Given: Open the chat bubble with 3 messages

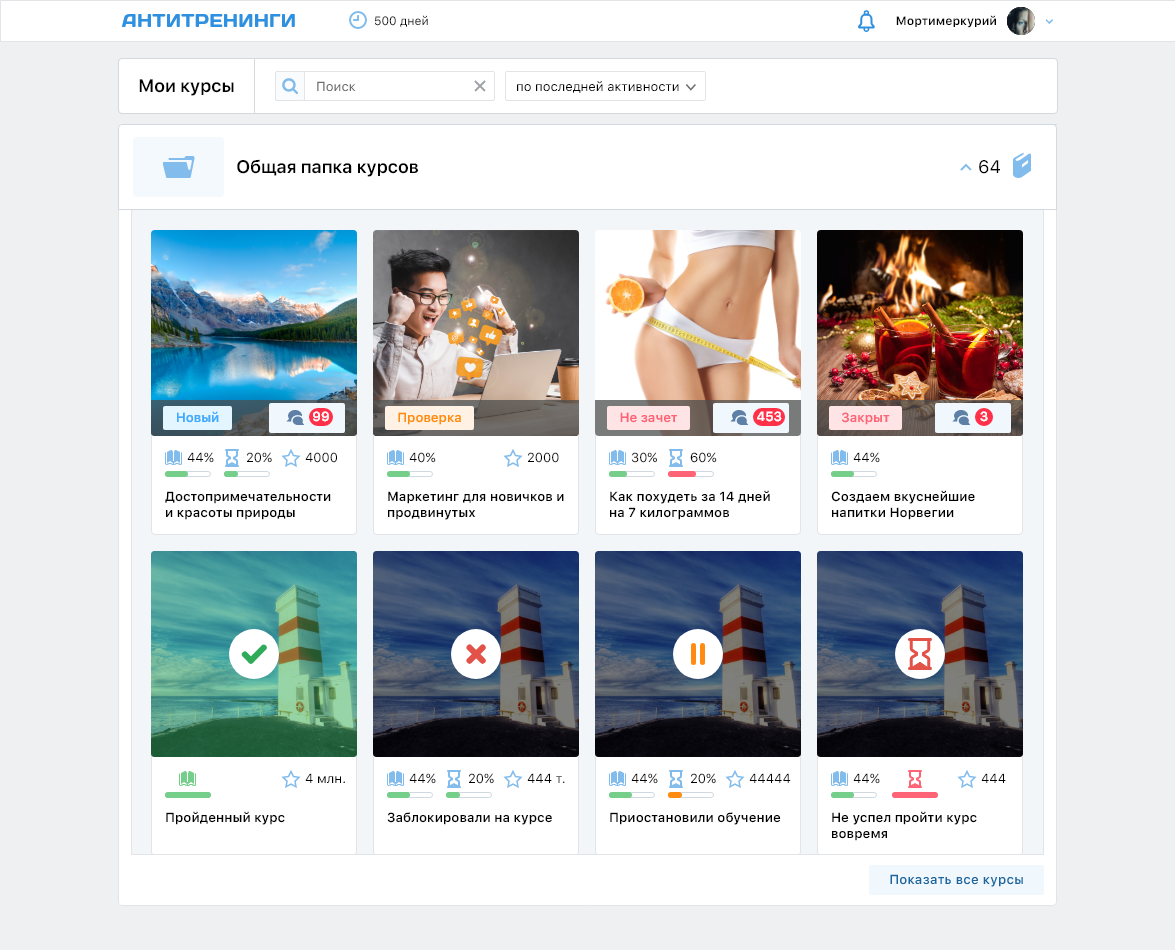Looking at the screenshot, I should (973, 417).
